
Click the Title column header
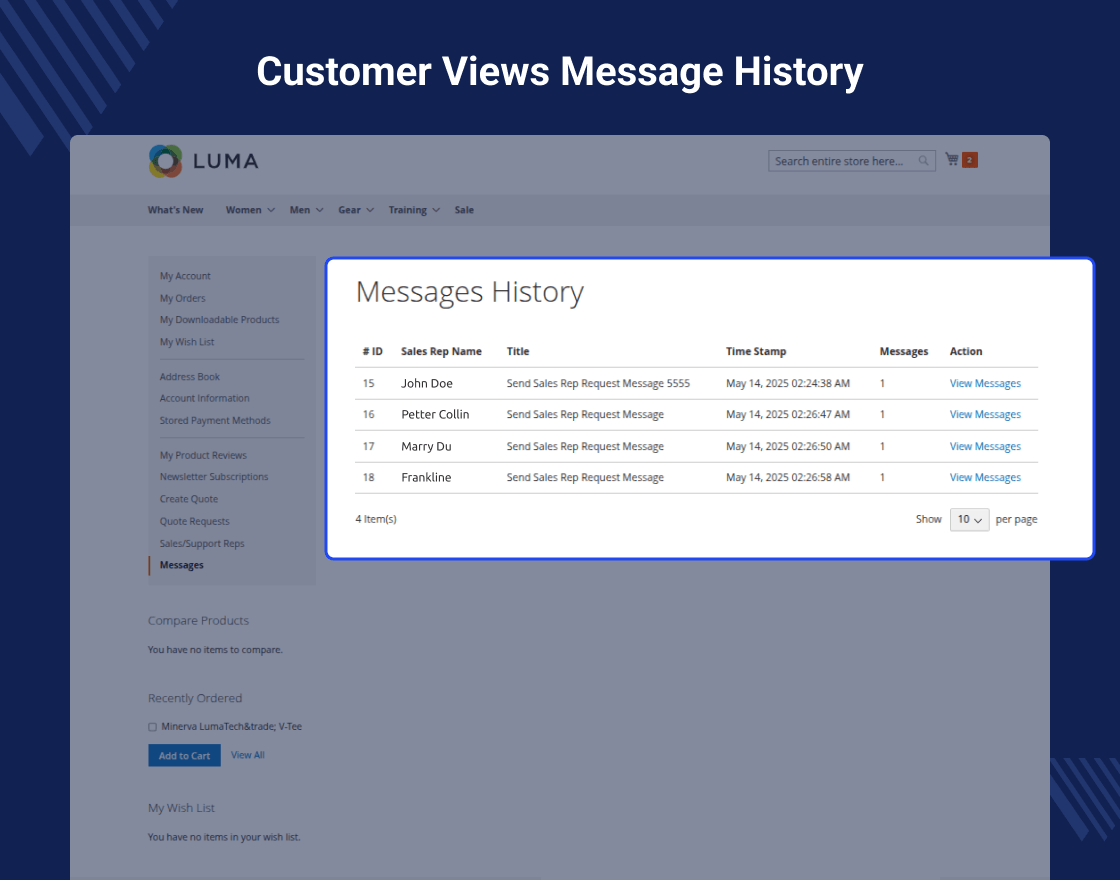point(518,351)
